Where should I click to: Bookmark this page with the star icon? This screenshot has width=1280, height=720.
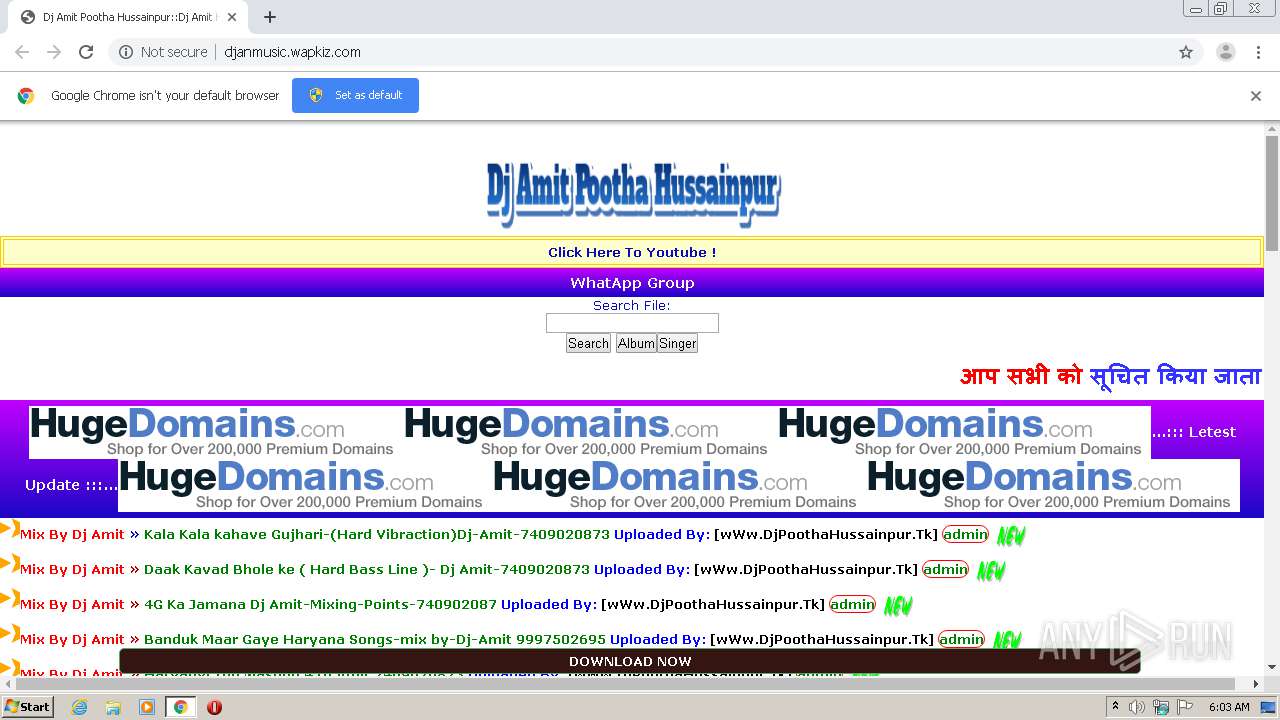pyautogui.click(x=1186, y=52)
